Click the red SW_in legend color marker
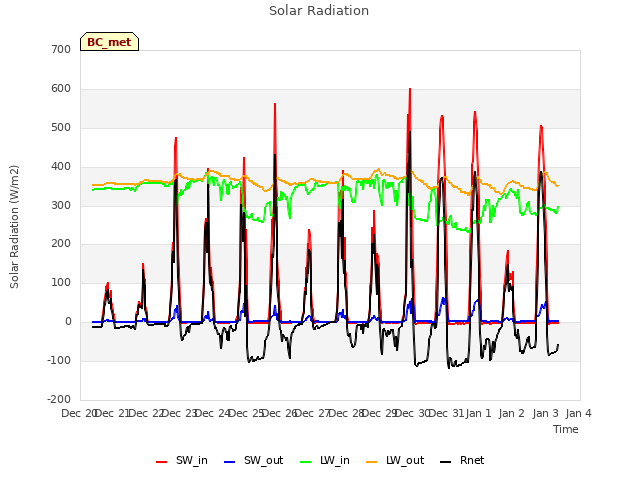This screenshot has width=640, height=480. [162, 462]
